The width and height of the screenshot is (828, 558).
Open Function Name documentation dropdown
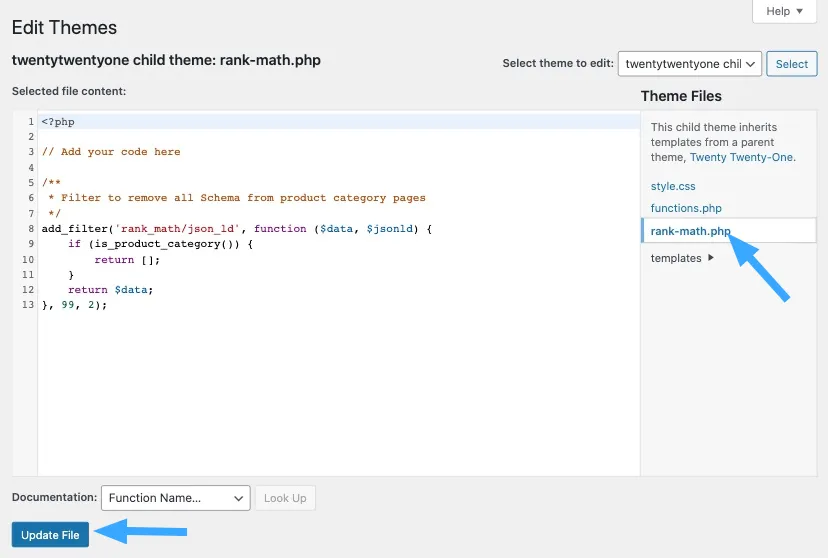175,498
